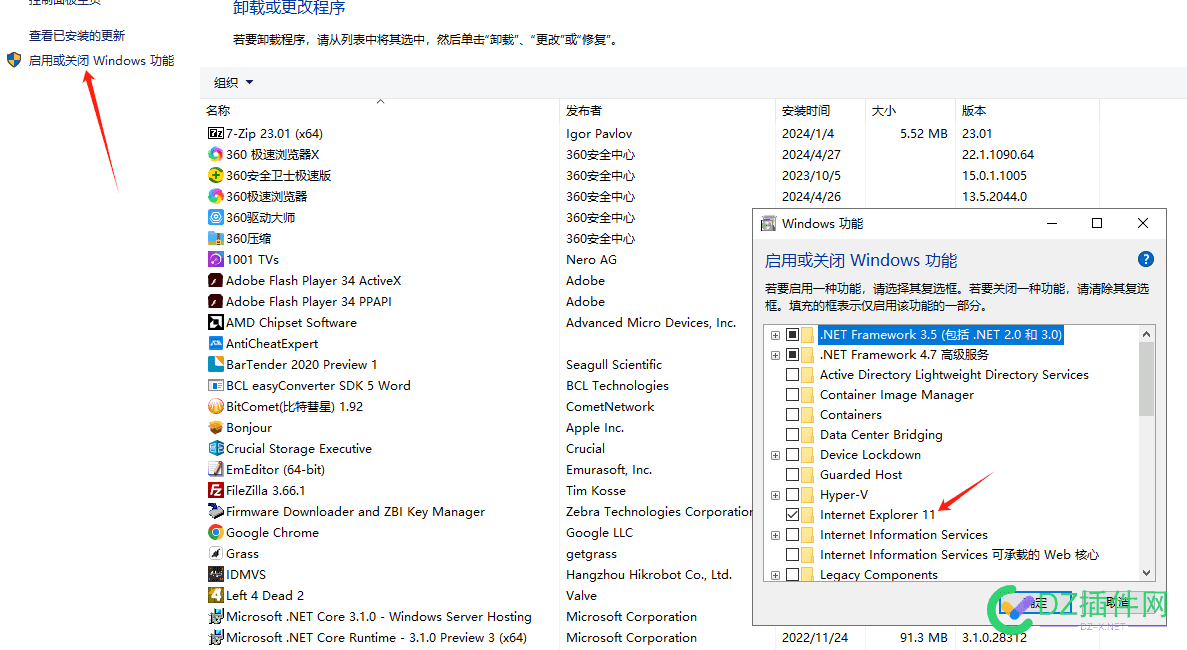Image resolution: width=1187 pixels, height=650 pixels.
Task: Select the Internet Information Services 可承载的 Web 核心 checkbox
Action: pos(793,555)
